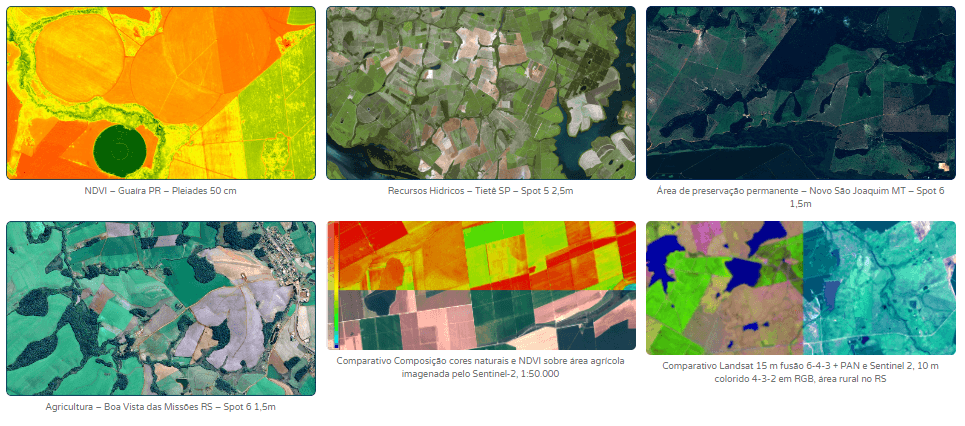This screenshot has height=426, width=965.
Task: Click the "Recursos Hídricos – Tietê SP" caption
Action: [481, 190]
